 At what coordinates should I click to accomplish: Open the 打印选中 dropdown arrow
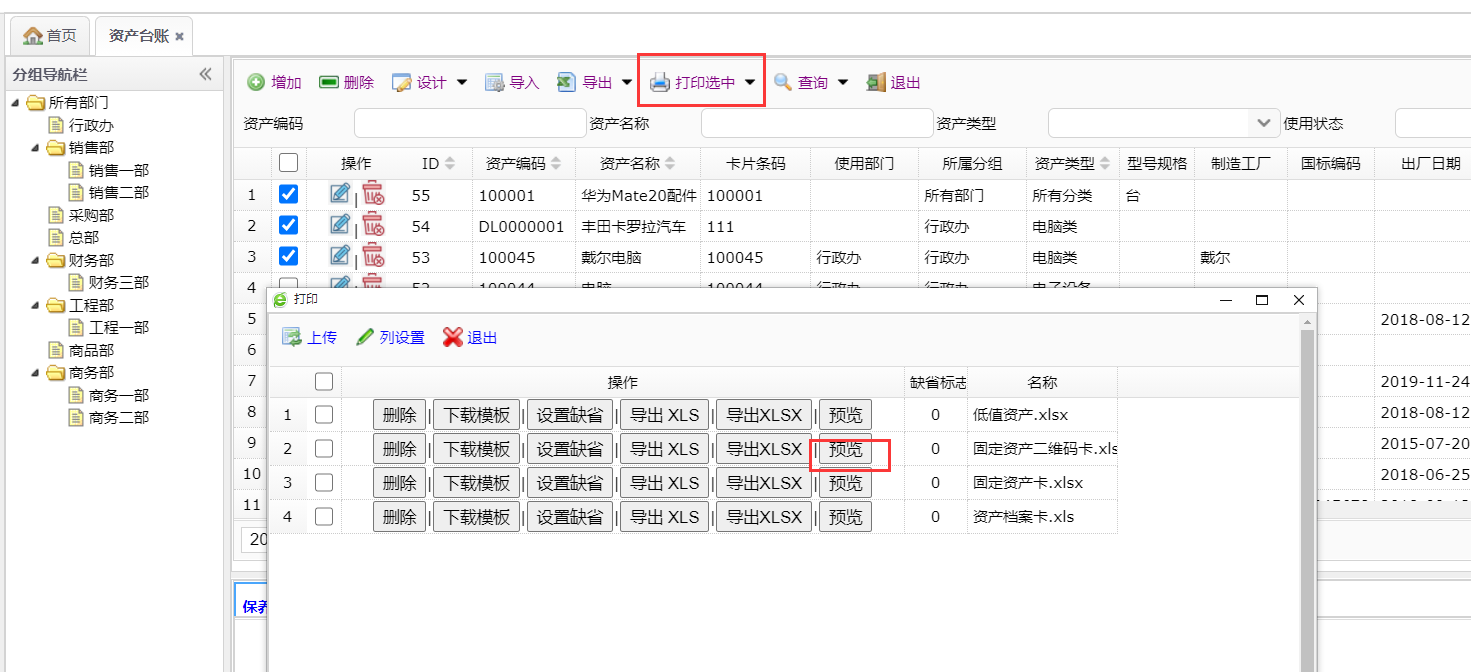750,83
